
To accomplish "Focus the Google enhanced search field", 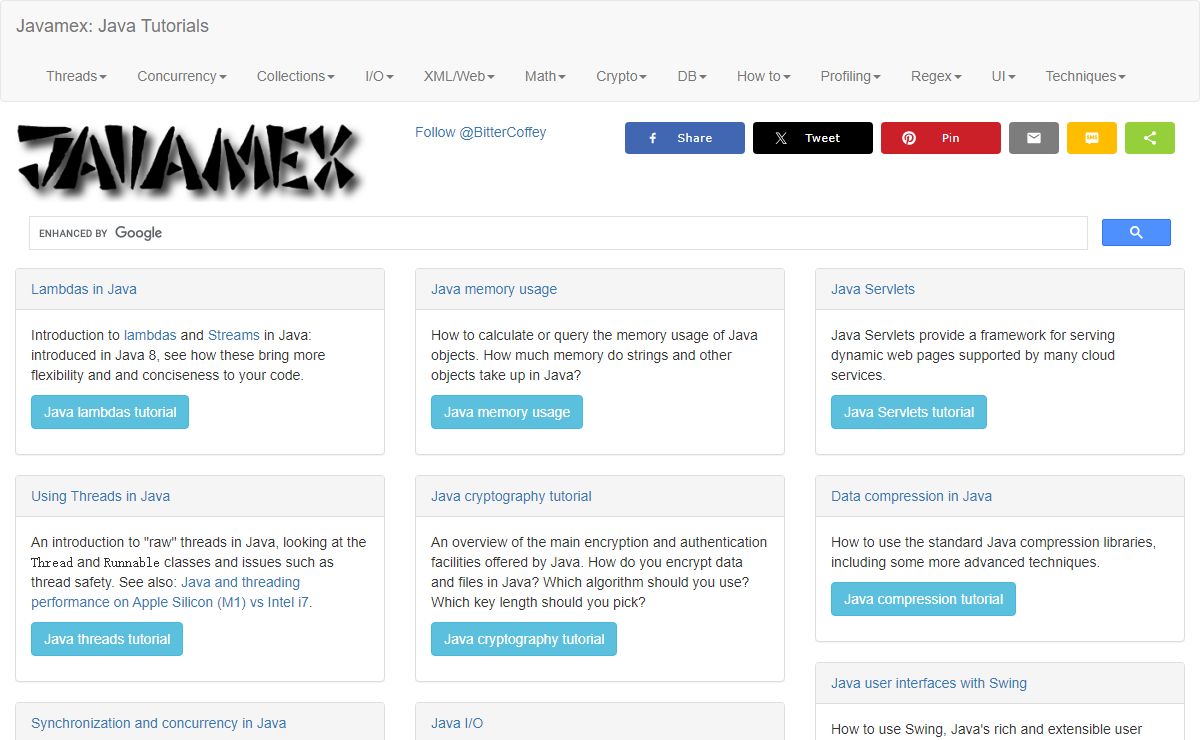I will [x=558, y=233].
